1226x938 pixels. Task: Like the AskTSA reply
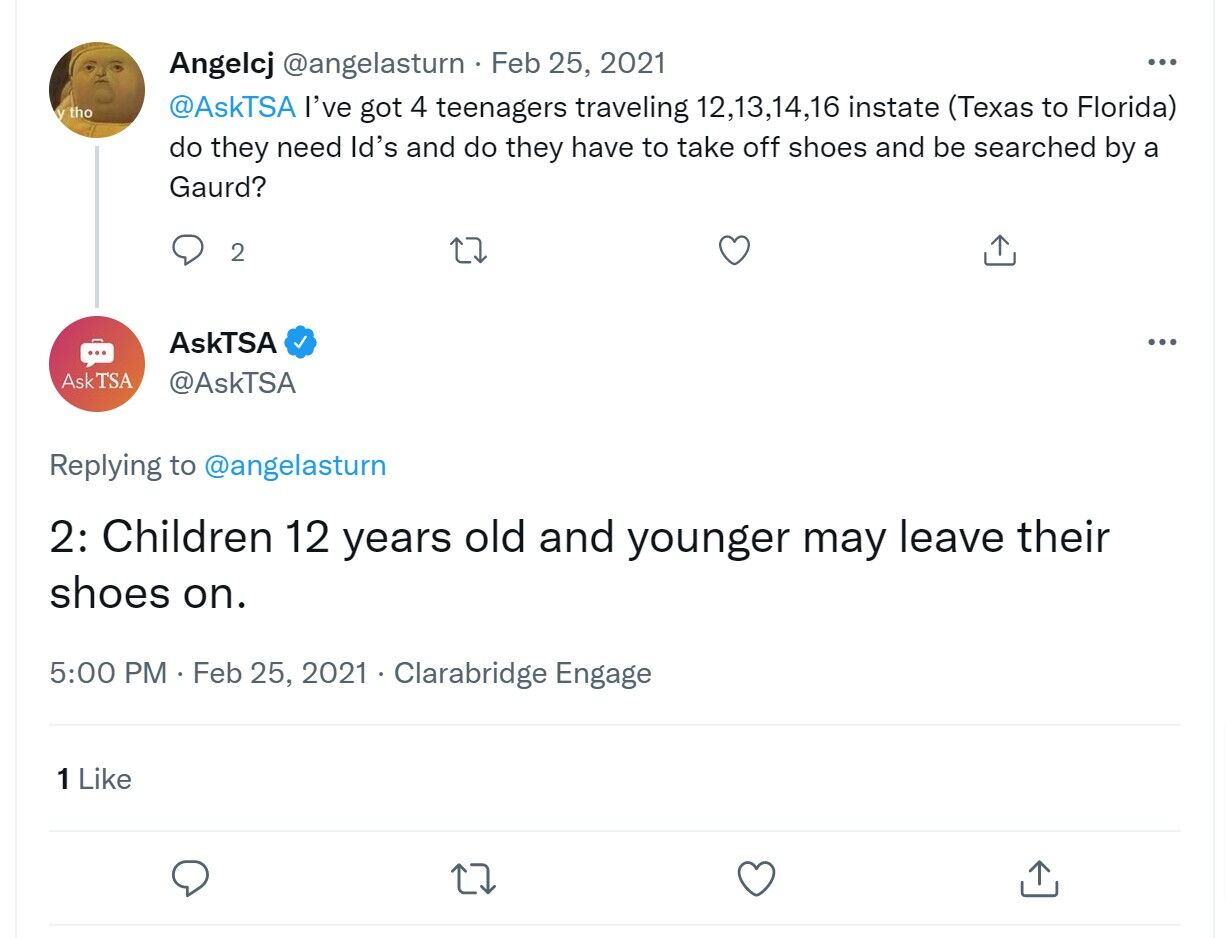pyautogui.click(x=756, y=878)
